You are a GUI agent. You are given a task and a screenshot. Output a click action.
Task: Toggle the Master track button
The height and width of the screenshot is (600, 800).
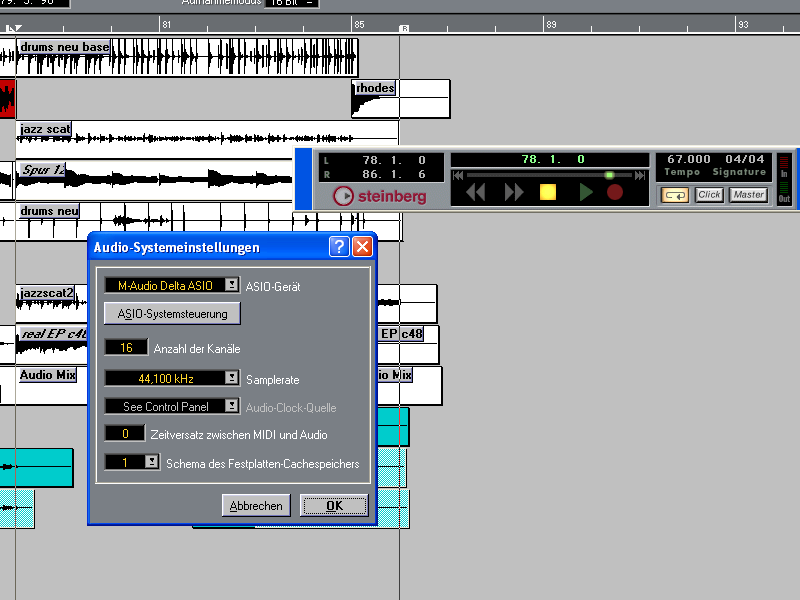748,195
